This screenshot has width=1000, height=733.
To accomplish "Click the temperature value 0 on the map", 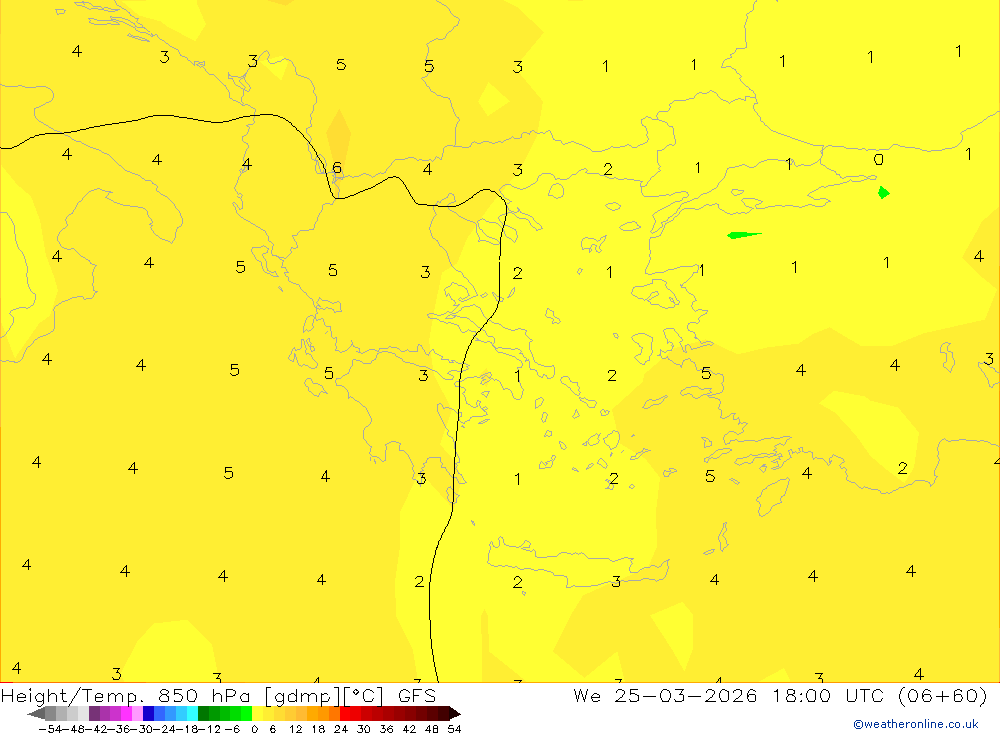I will pyautogui.click(x=878, y=159).
